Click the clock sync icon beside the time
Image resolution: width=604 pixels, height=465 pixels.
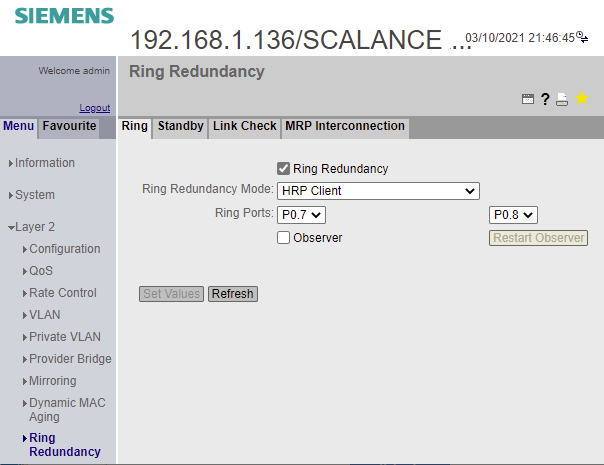(582, 38)
